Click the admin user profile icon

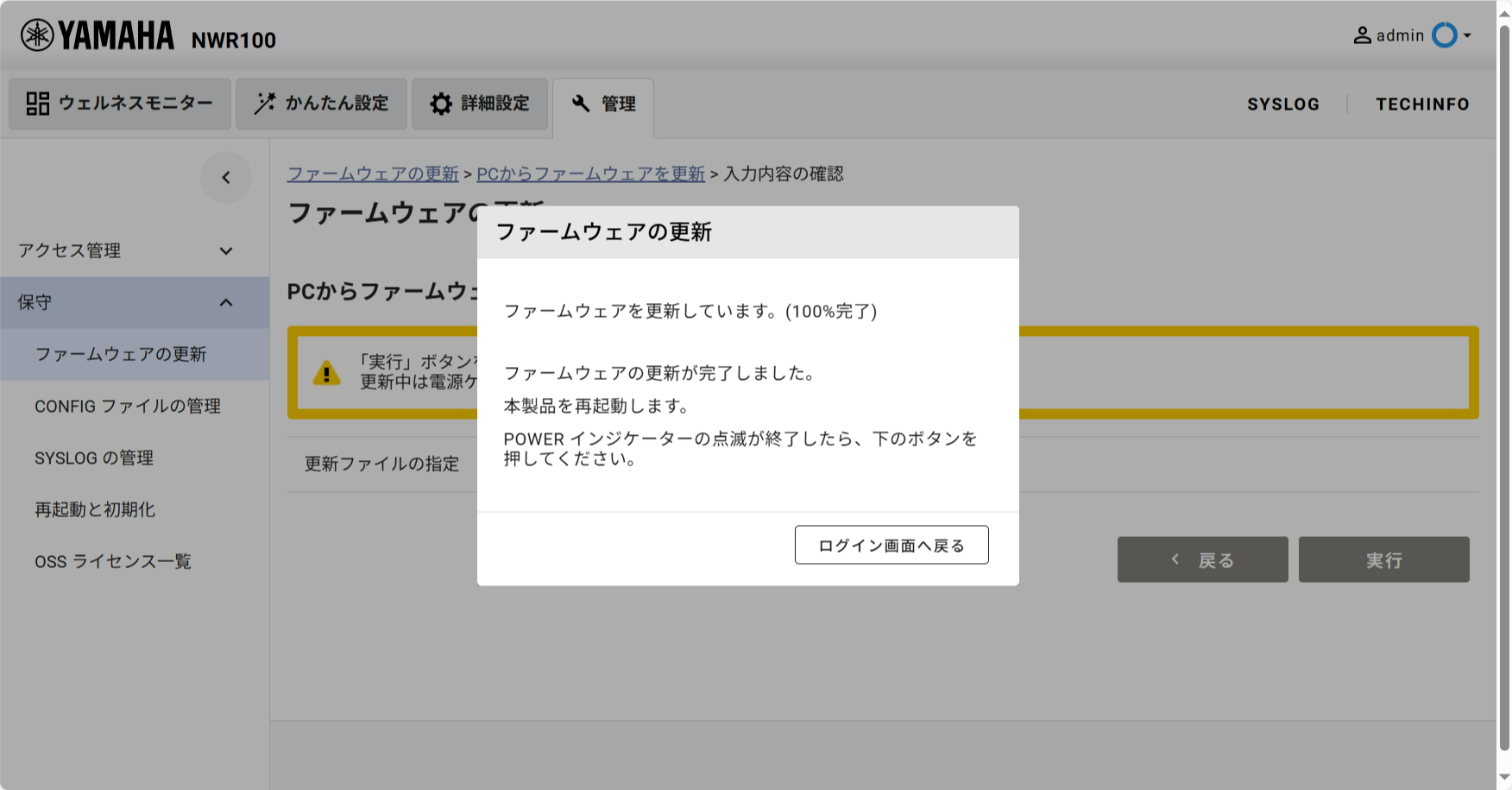[1362, 35]
